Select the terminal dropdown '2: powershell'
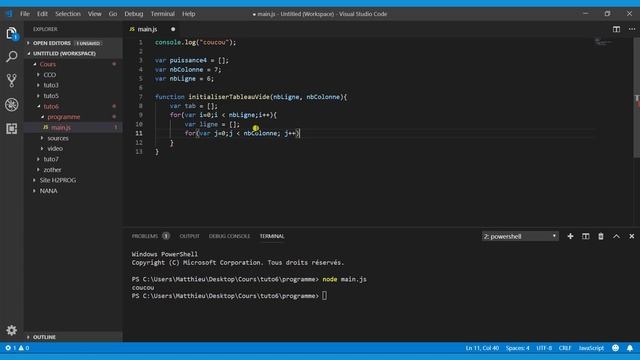 pyautogui.click(x=520, y=236)
